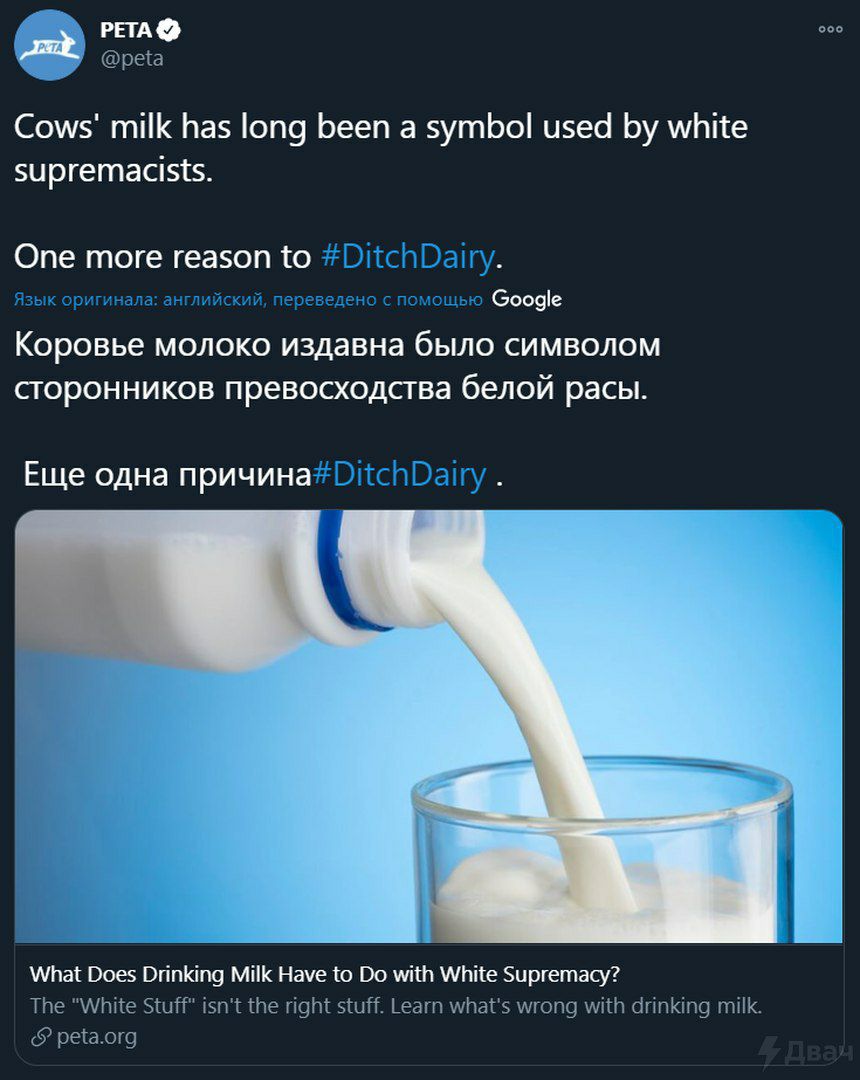Open the three-dot more options menu
The height and width of the screenshot is (1080, 860).
coord(830,29)
